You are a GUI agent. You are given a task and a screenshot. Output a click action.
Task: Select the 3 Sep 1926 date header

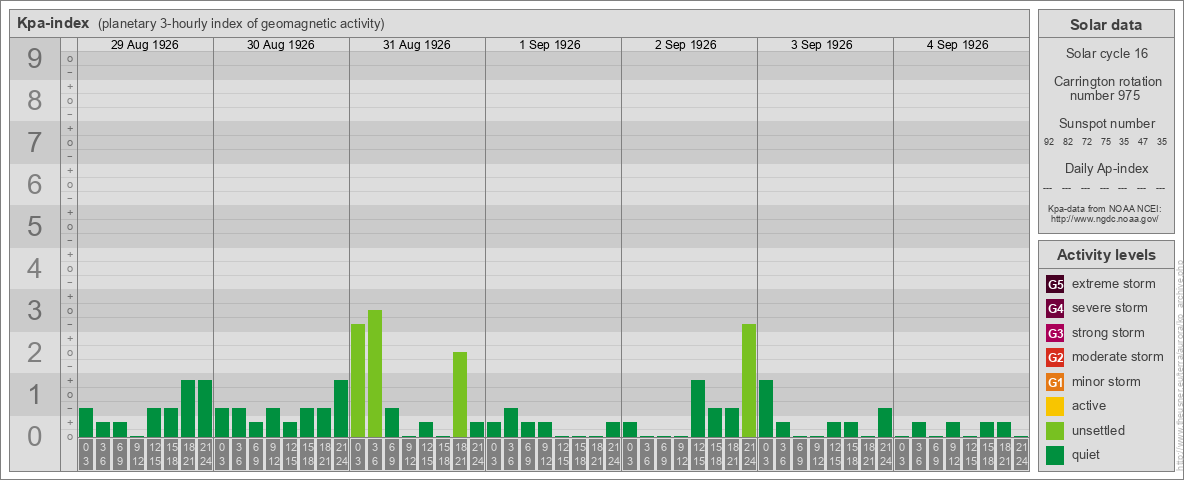[822, 45]
